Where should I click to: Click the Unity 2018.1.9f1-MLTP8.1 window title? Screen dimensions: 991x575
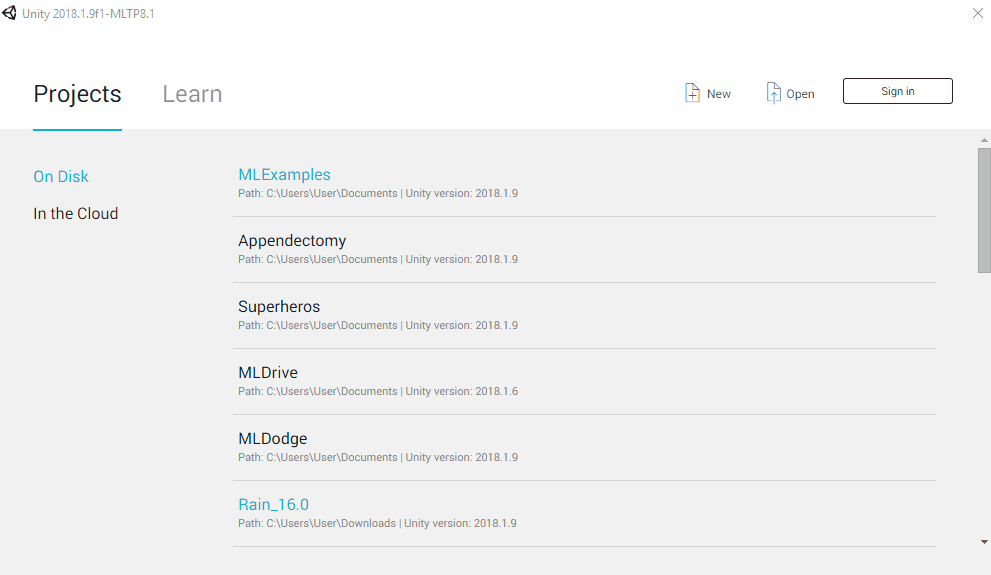click(88, 13)
